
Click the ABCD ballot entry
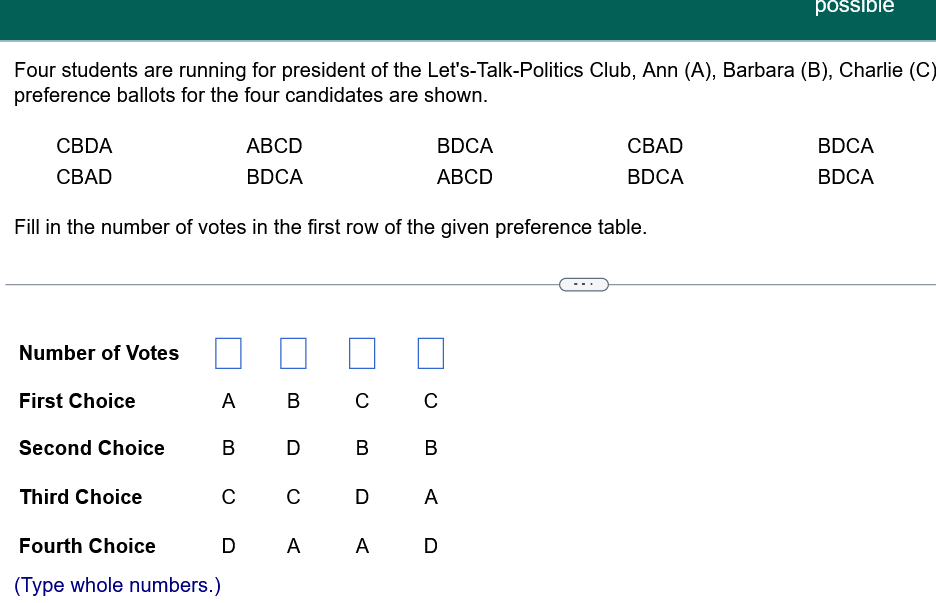(274, 146)
